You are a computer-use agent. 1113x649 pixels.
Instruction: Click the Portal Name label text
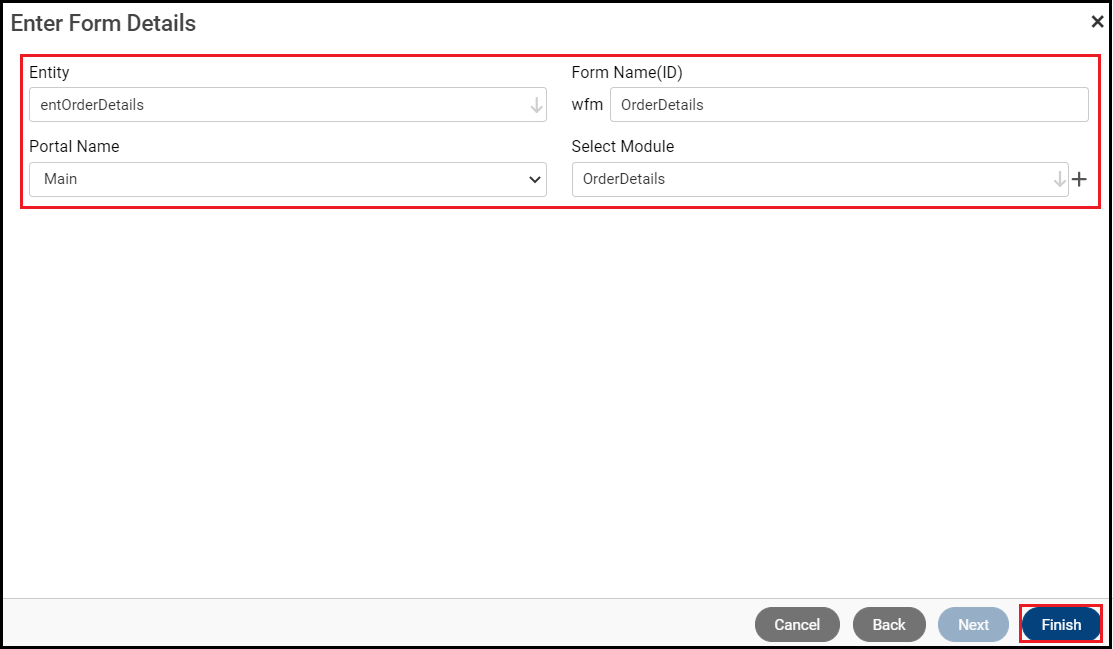click(x=74, y=146)
